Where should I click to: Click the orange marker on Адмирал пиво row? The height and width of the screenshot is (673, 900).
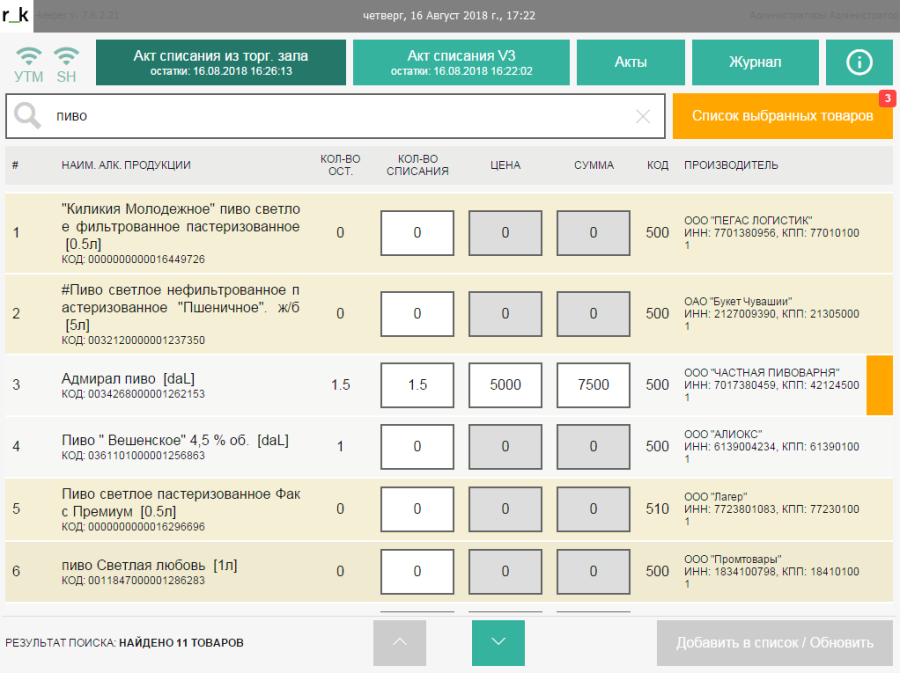click(x=879, y=385)
